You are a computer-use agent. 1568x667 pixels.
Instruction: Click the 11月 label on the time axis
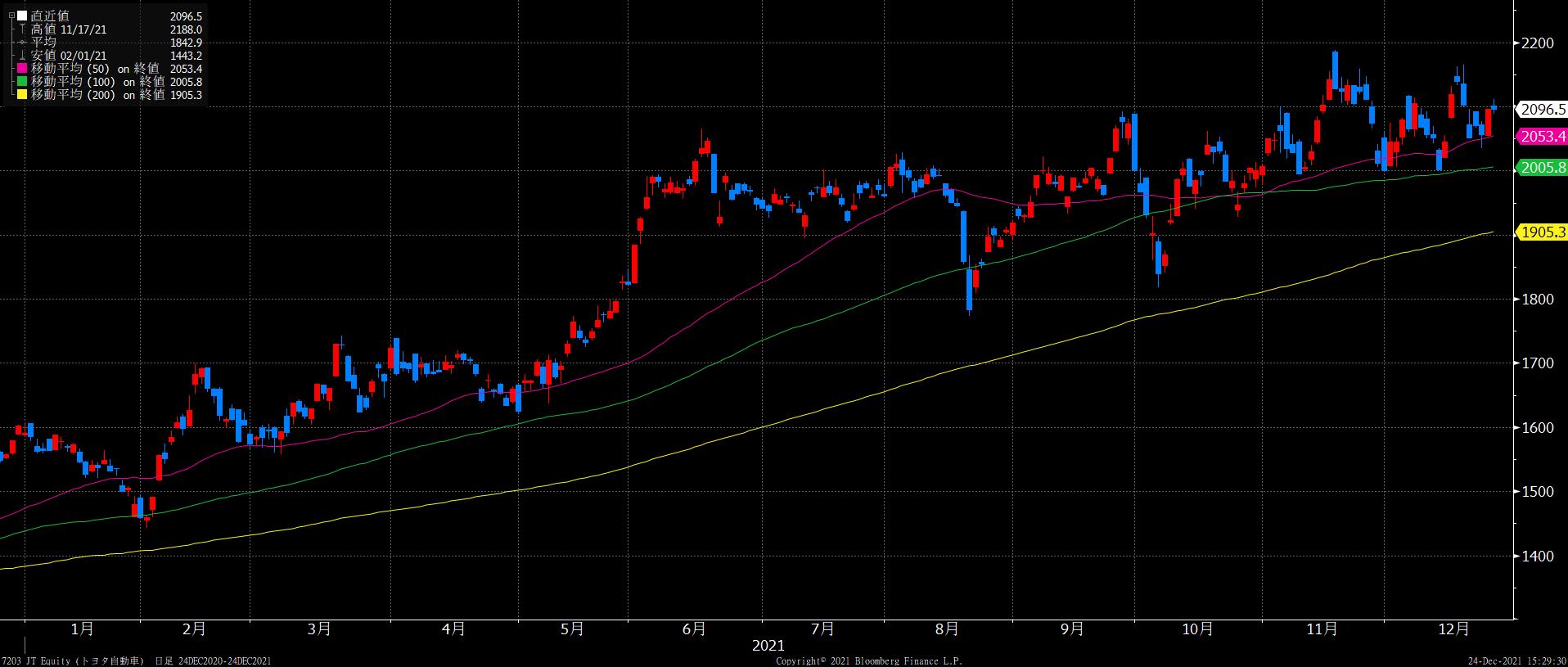(1322, 629)
